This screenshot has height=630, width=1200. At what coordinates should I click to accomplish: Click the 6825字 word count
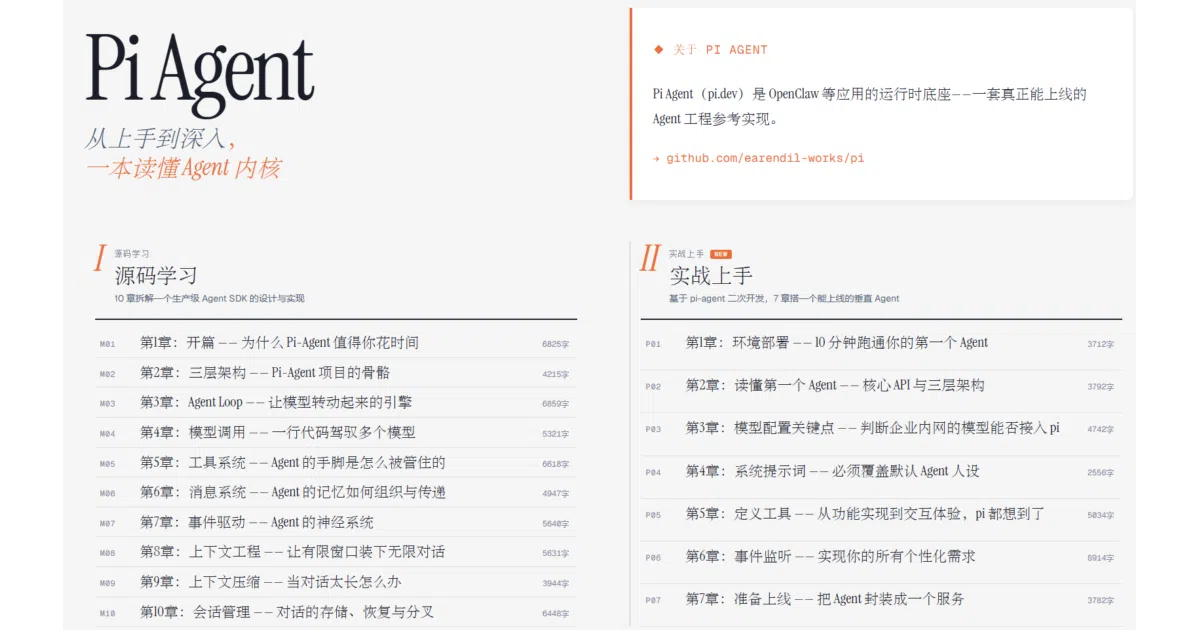[555, 344]
